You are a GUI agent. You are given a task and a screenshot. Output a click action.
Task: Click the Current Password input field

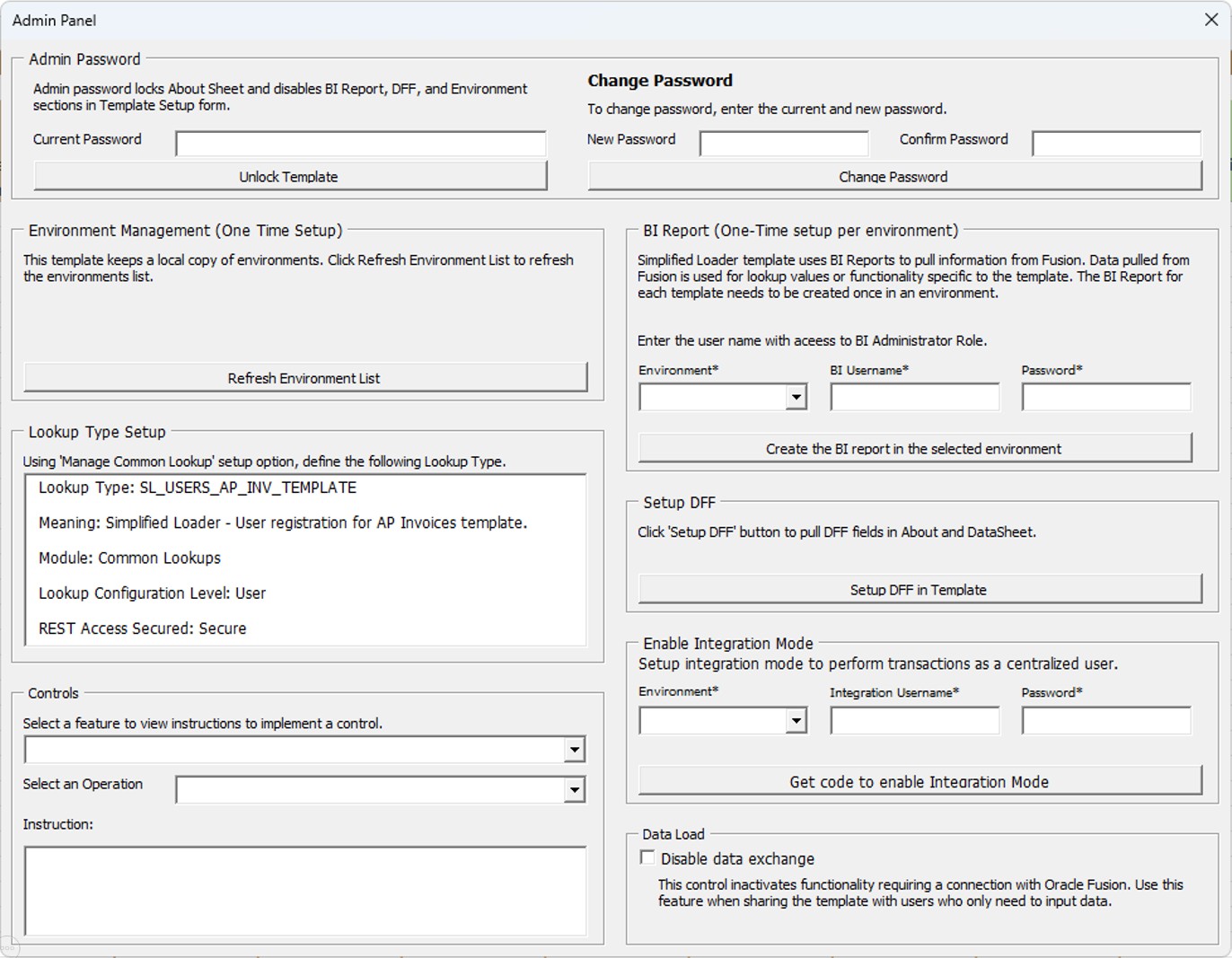359,142
